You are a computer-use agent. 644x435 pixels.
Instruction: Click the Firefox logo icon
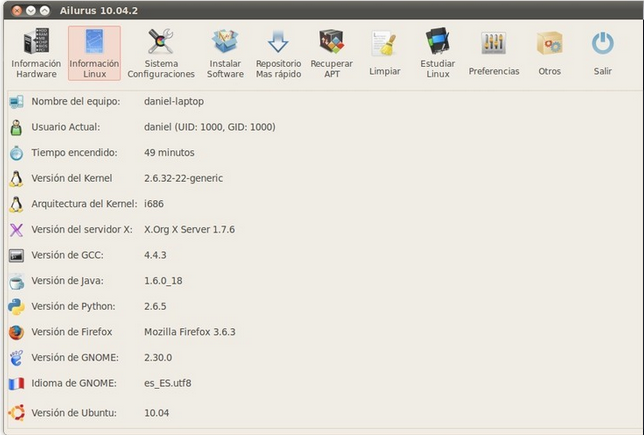(16, 332)
